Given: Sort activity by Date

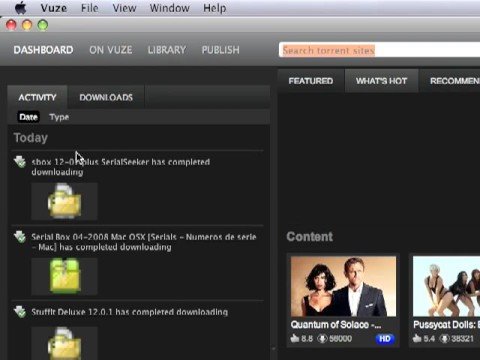Looking at the screenshot, I should click(x=28, y=117).
